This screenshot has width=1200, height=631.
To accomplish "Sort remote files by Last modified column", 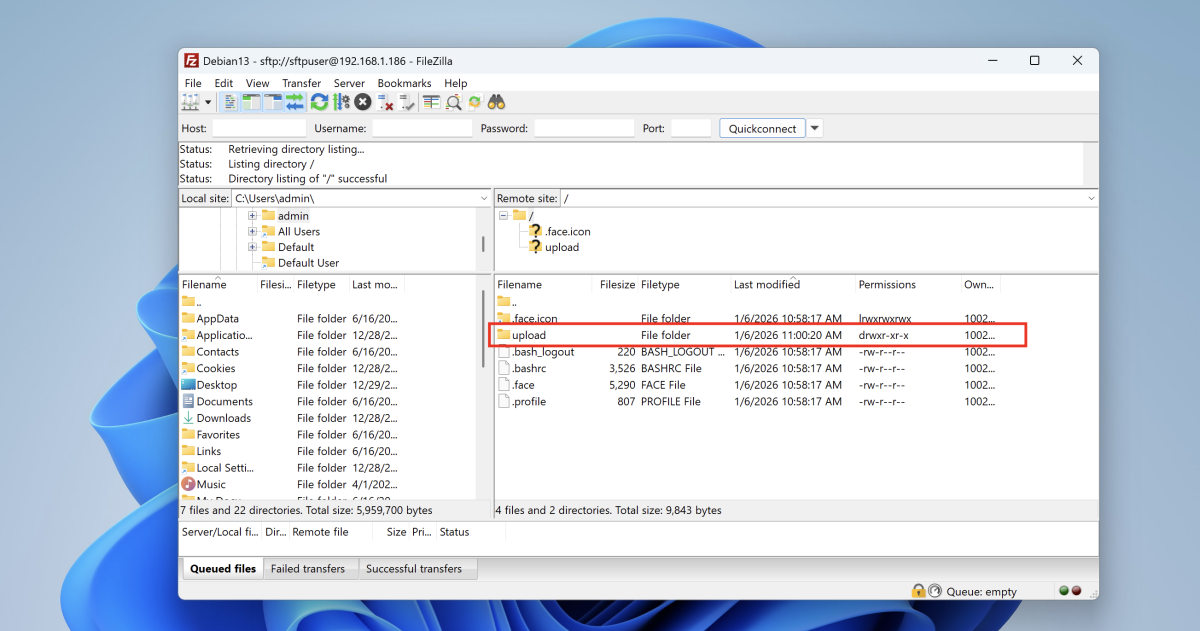I will click(x=767, y=285).
